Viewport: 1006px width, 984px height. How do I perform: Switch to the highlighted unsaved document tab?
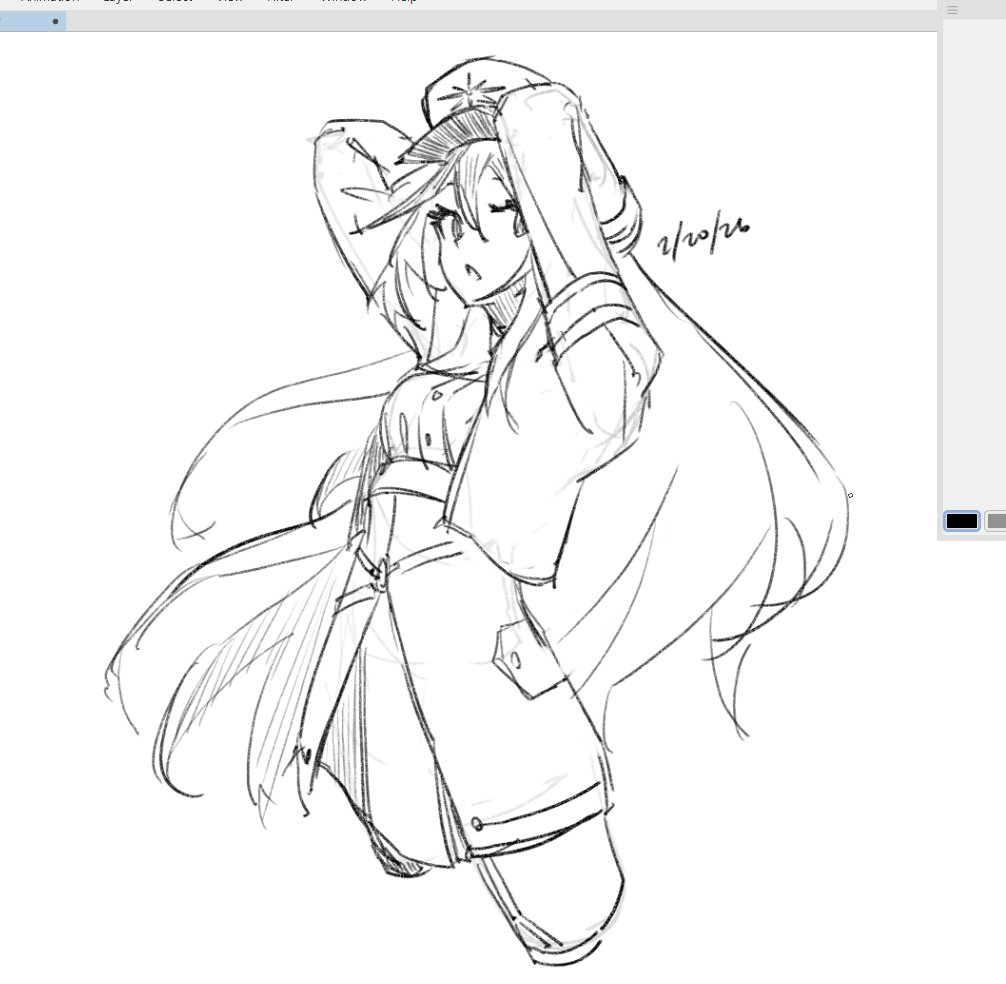click(x=32, y=21)
